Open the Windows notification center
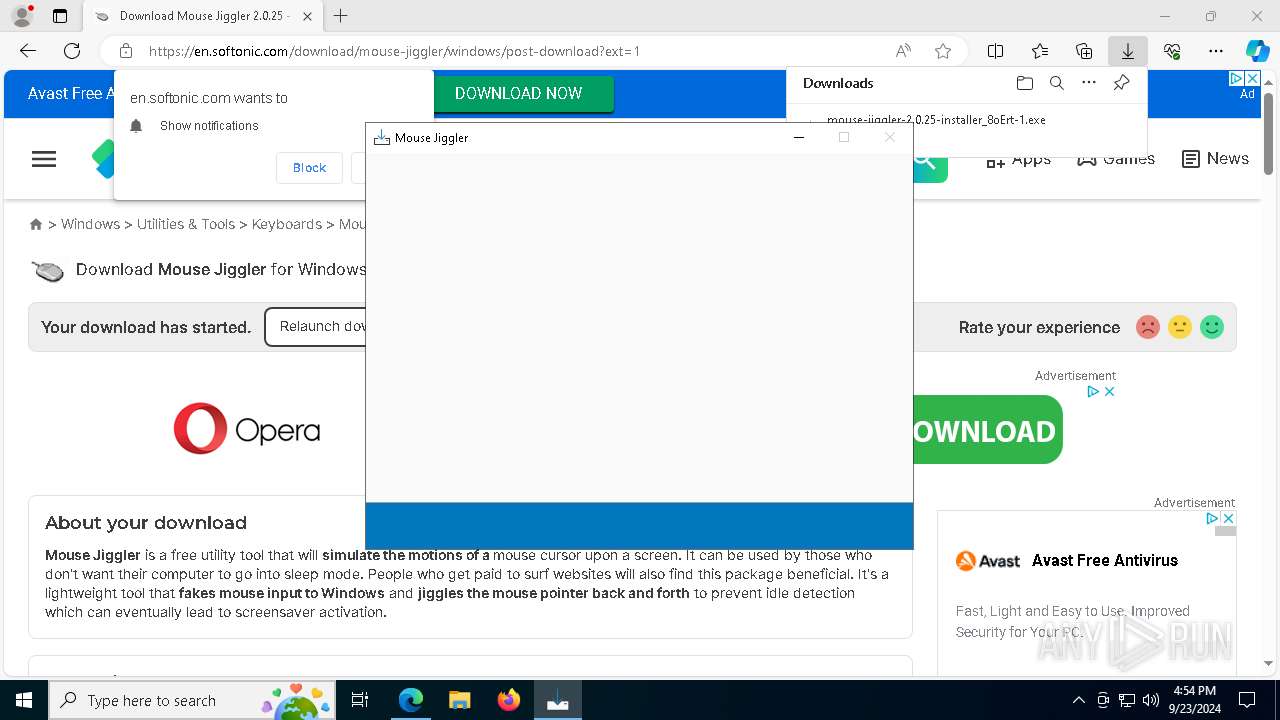The height and width of the screenshot is (720, 1280). click(x=1247, y=700)
